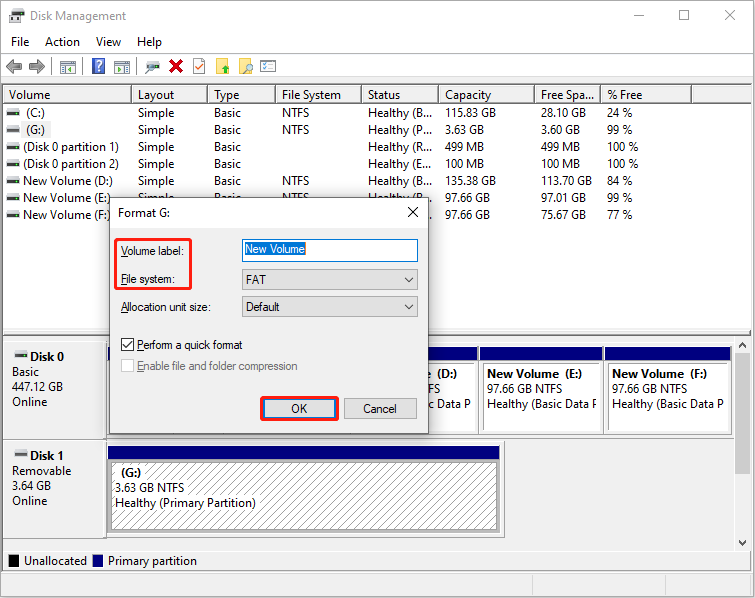Click the connect/rescan disk toolbar icon
The image size is (755, 598).
tap(153, 67)
